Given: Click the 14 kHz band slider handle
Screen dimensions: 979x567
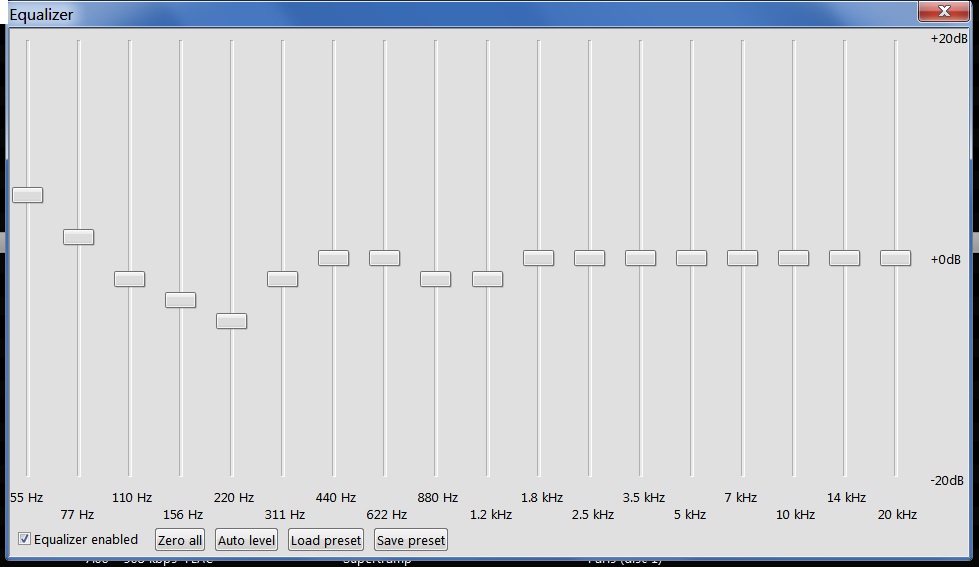Looking at the screenshot, I should point(845,258).
